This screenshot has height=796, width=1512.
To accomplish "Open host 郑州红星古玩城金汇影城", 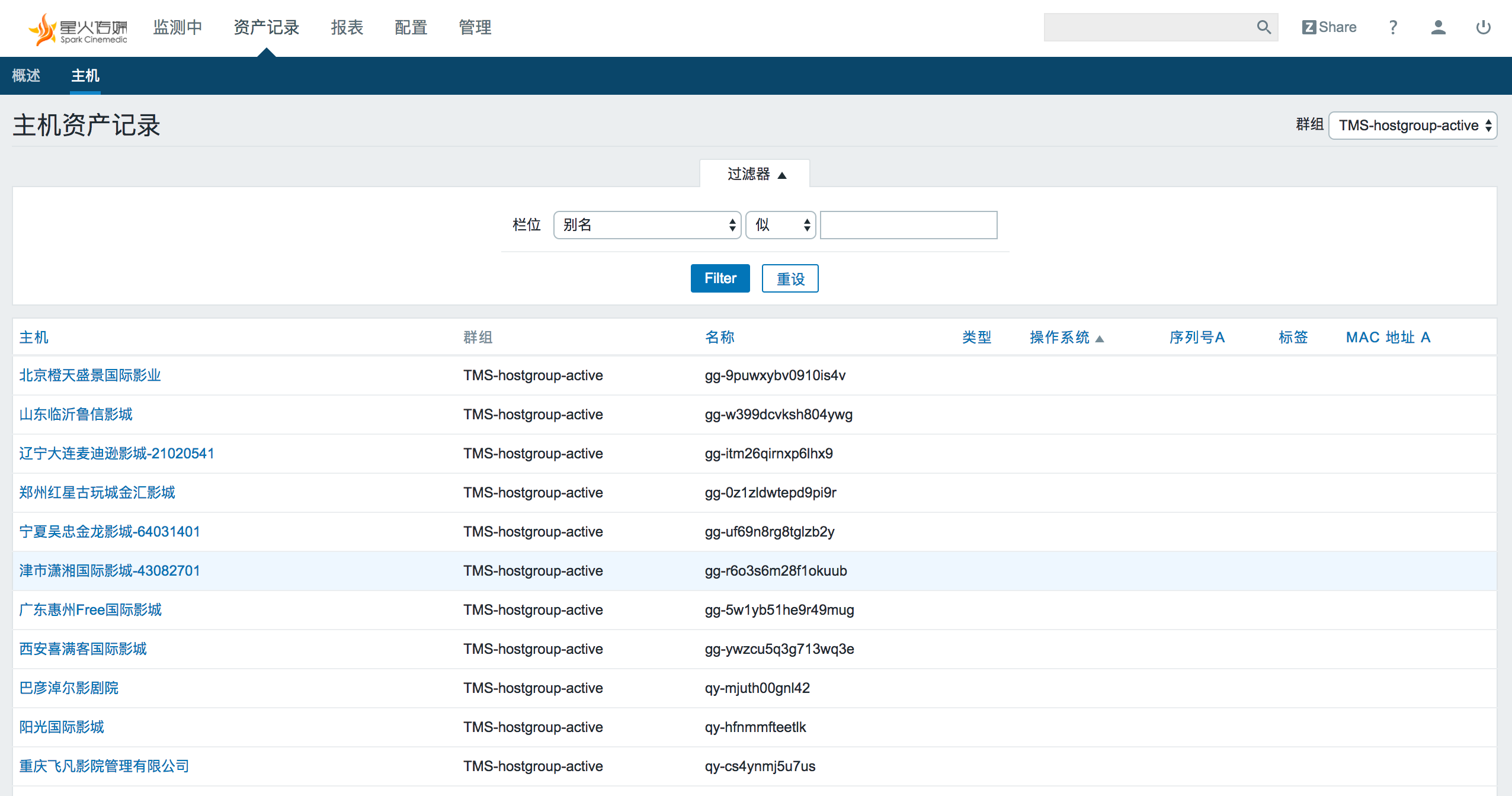I will pos(97,493).
